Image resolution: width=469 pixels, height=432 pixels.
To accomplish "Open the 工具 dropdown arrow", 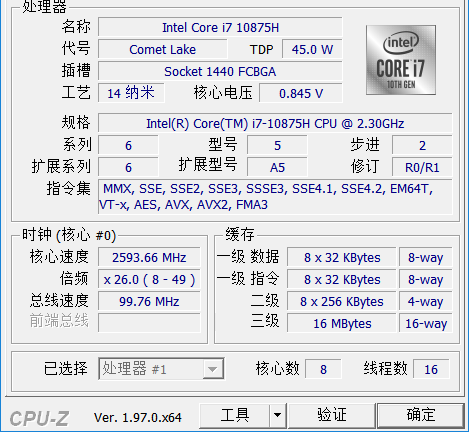I will (x=277, y=415).
